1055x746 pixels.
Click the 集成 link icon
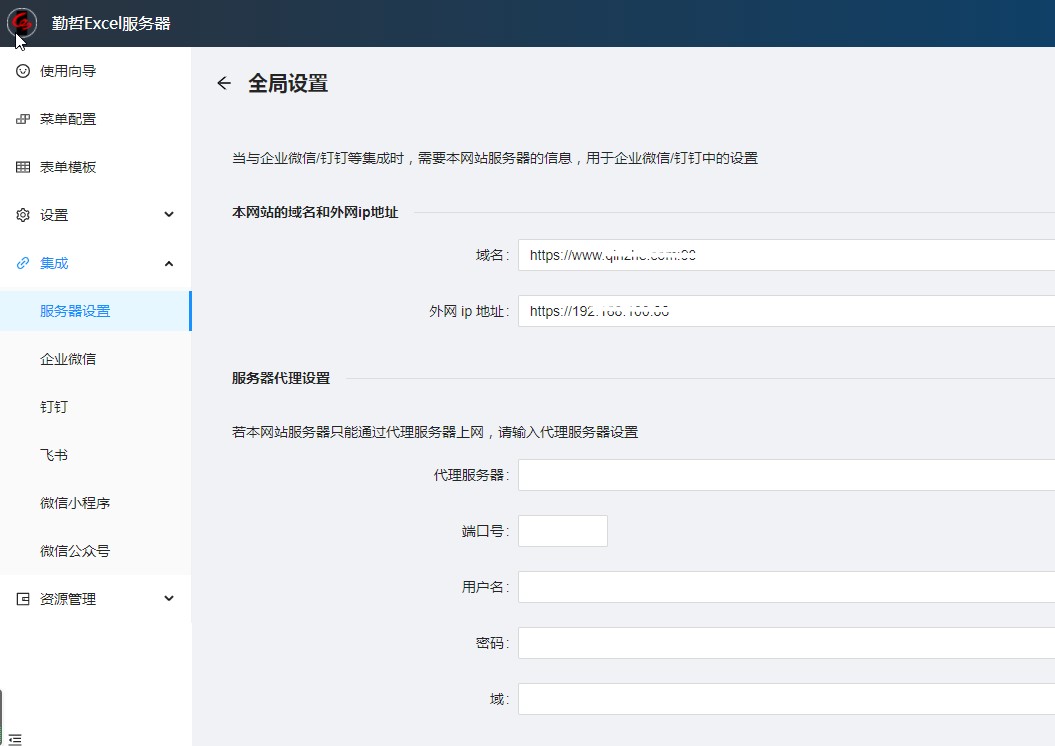click(x=23, y=263)
